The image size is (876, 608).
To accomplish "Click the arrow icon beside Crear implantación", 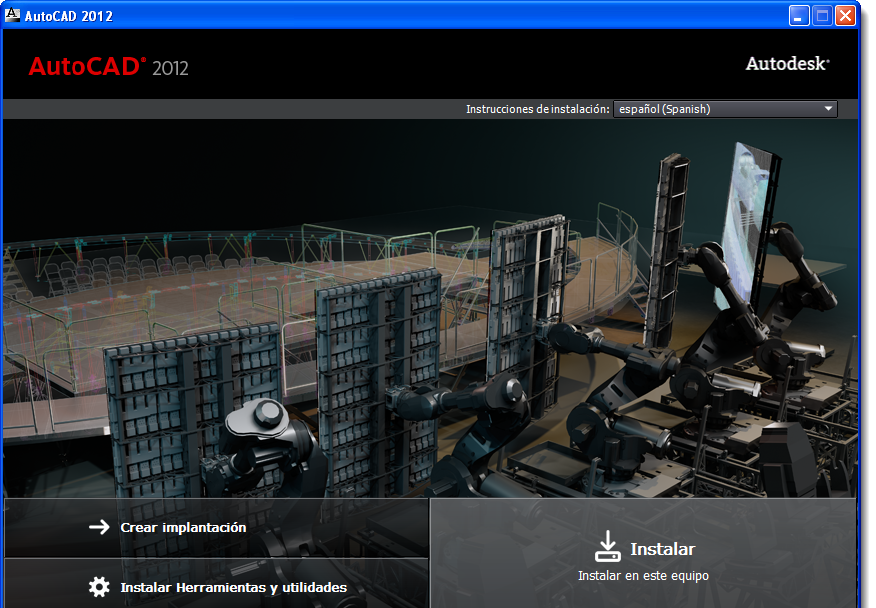I will pyautogui.click(x=98, y=527).
